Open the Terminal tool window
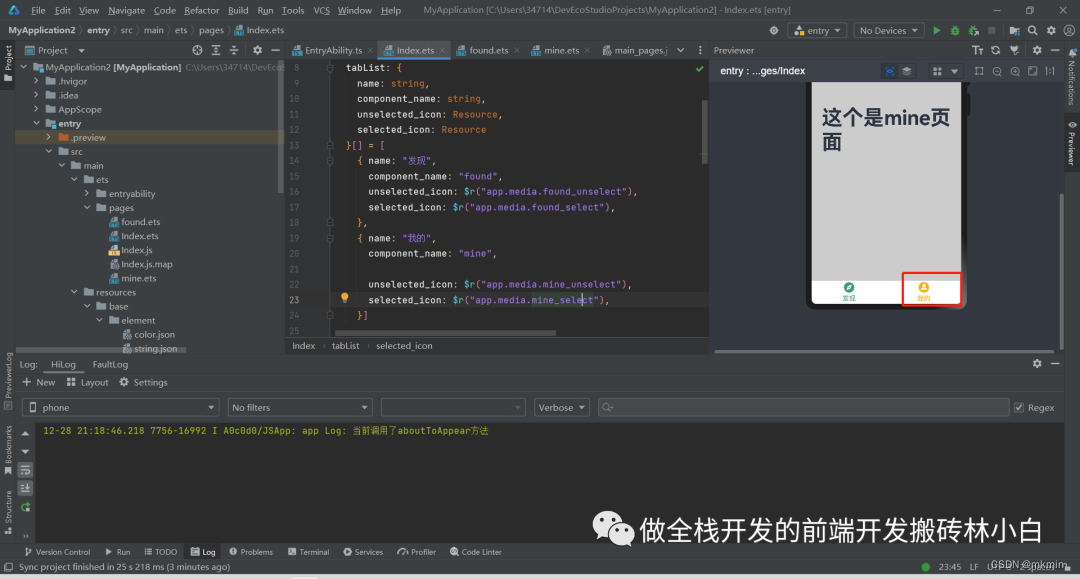Image resolution: width=1080 pixels, height=579 pixels. (308, 551)
